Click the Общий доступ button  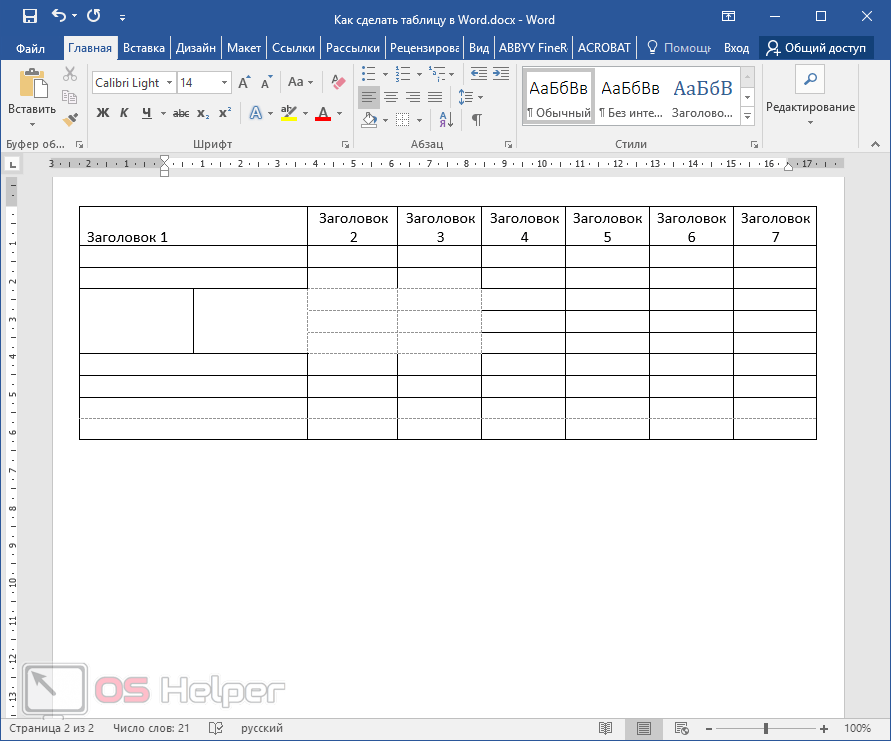click(x=815, y=47)
